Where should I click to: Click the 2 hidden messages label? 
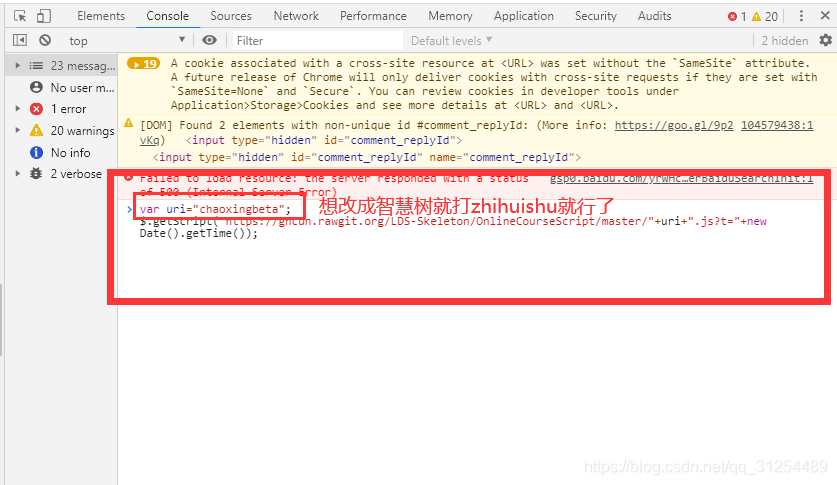(785, 41)
